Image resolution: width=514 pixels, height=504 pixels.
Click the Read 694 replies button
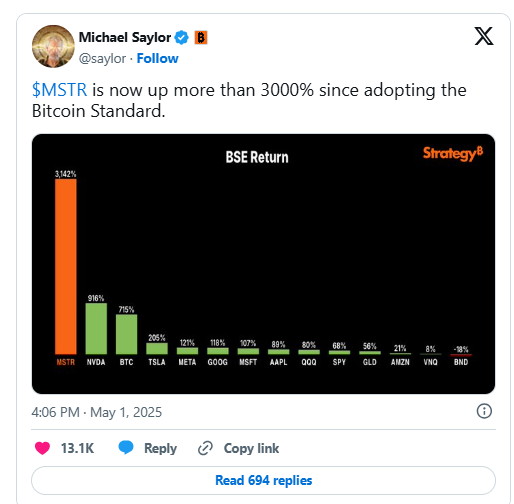click(263, 480)
